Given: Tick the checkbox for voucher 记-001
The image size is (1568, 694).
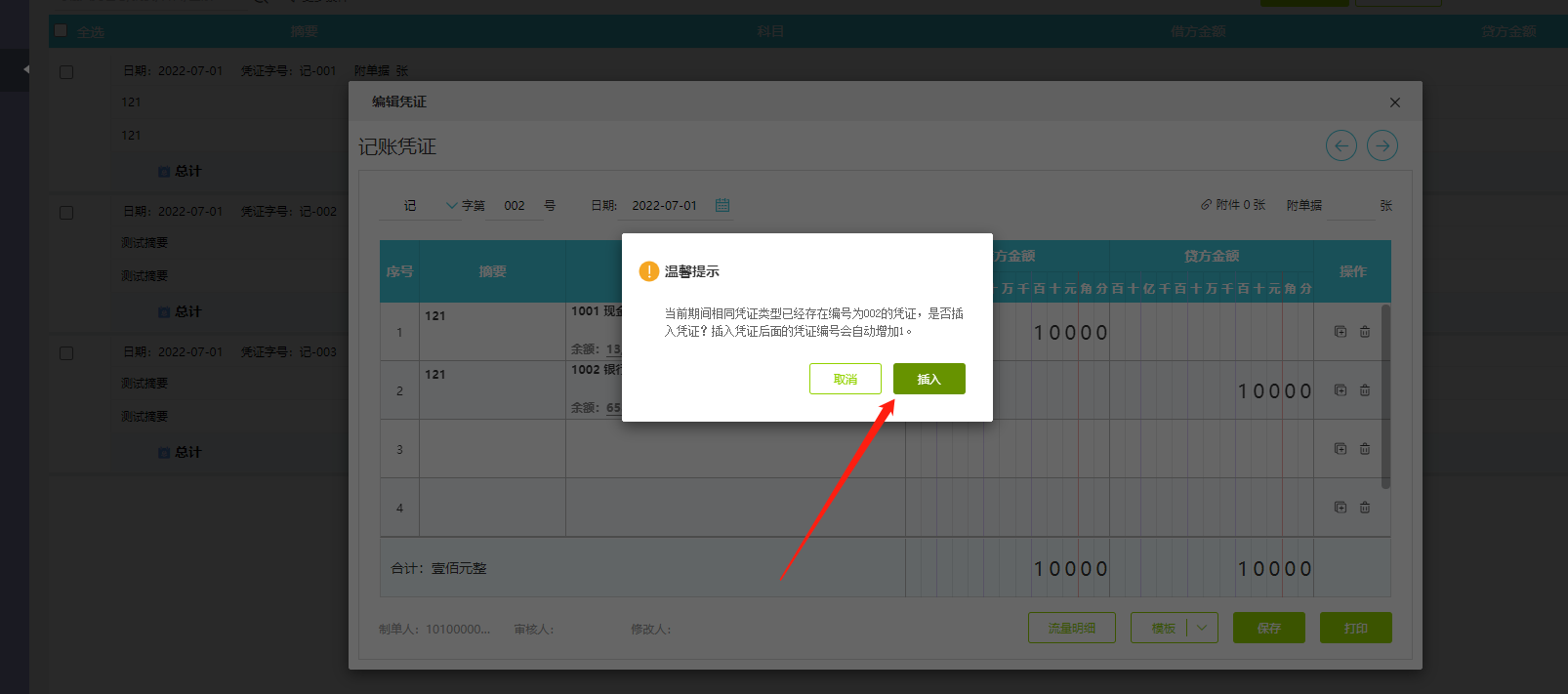Looking at the screenshot, I should point(66,71).
